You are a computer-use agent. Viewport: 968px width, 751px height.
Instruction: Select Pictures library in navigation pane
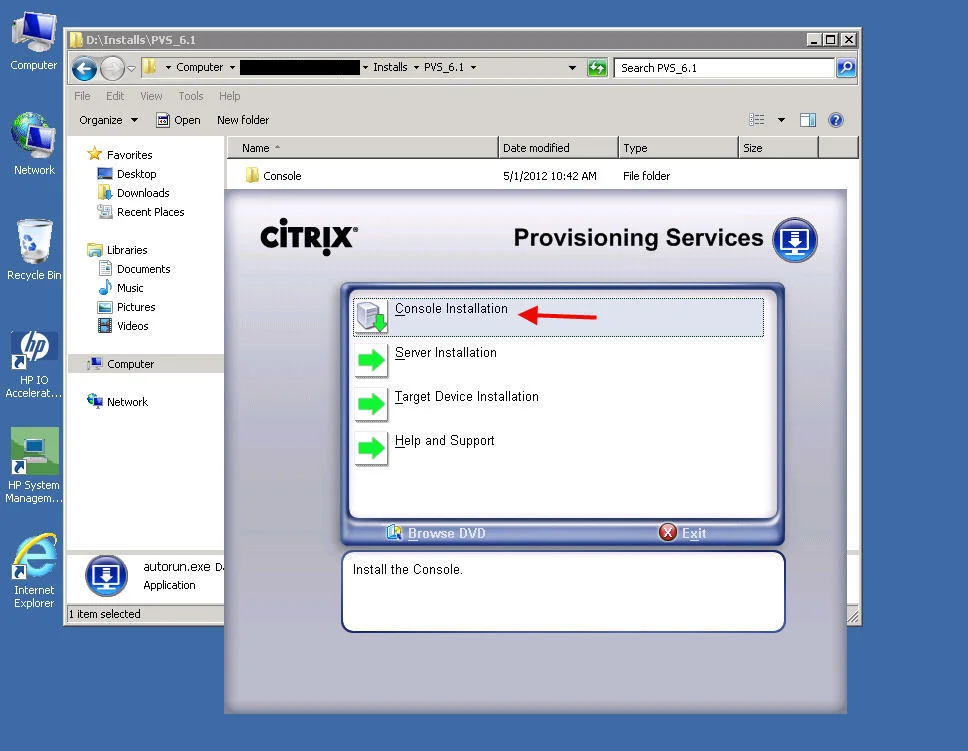click(136, 307)
